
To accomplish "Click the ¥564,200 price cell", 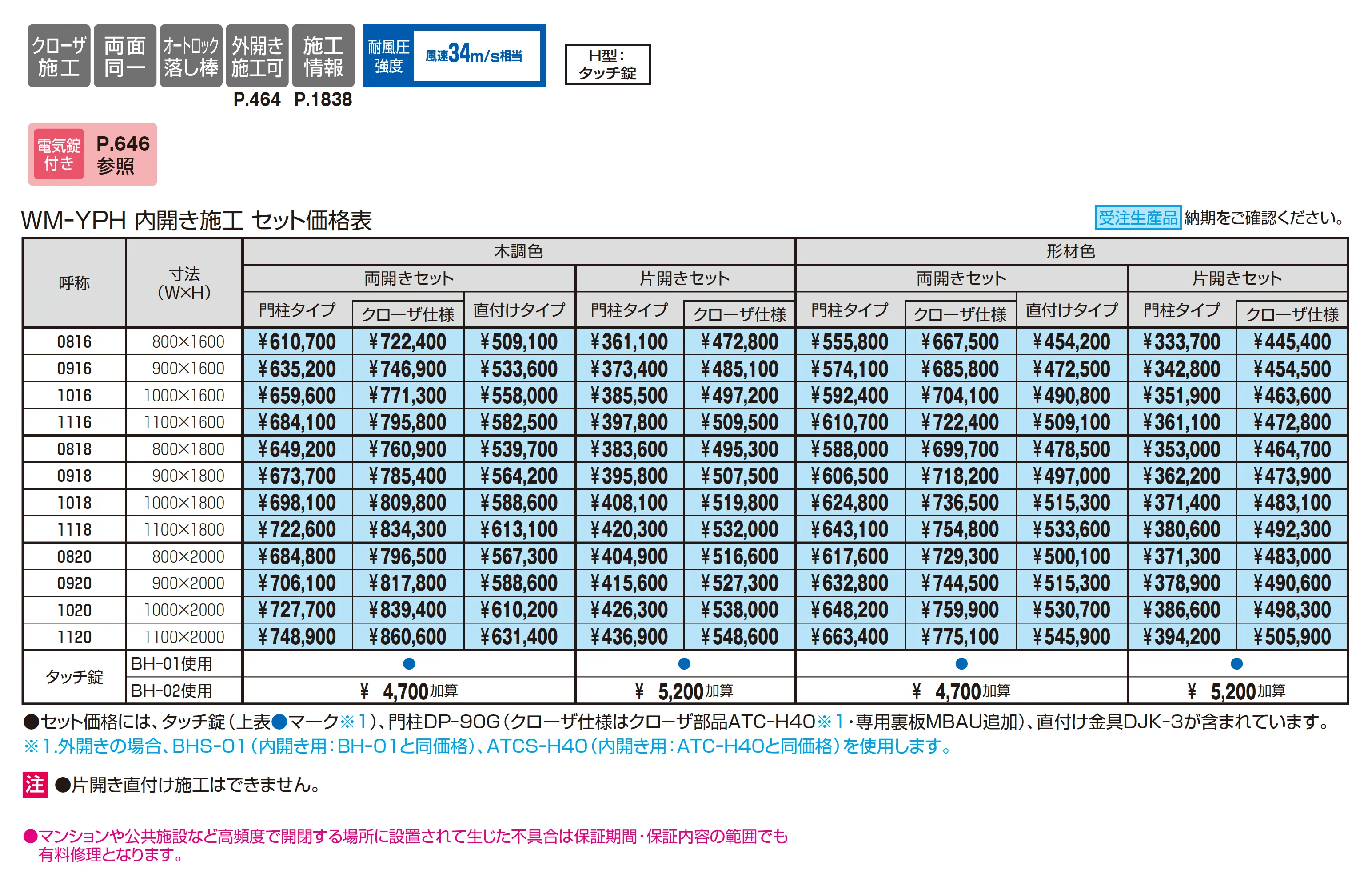I will point(519,475).
